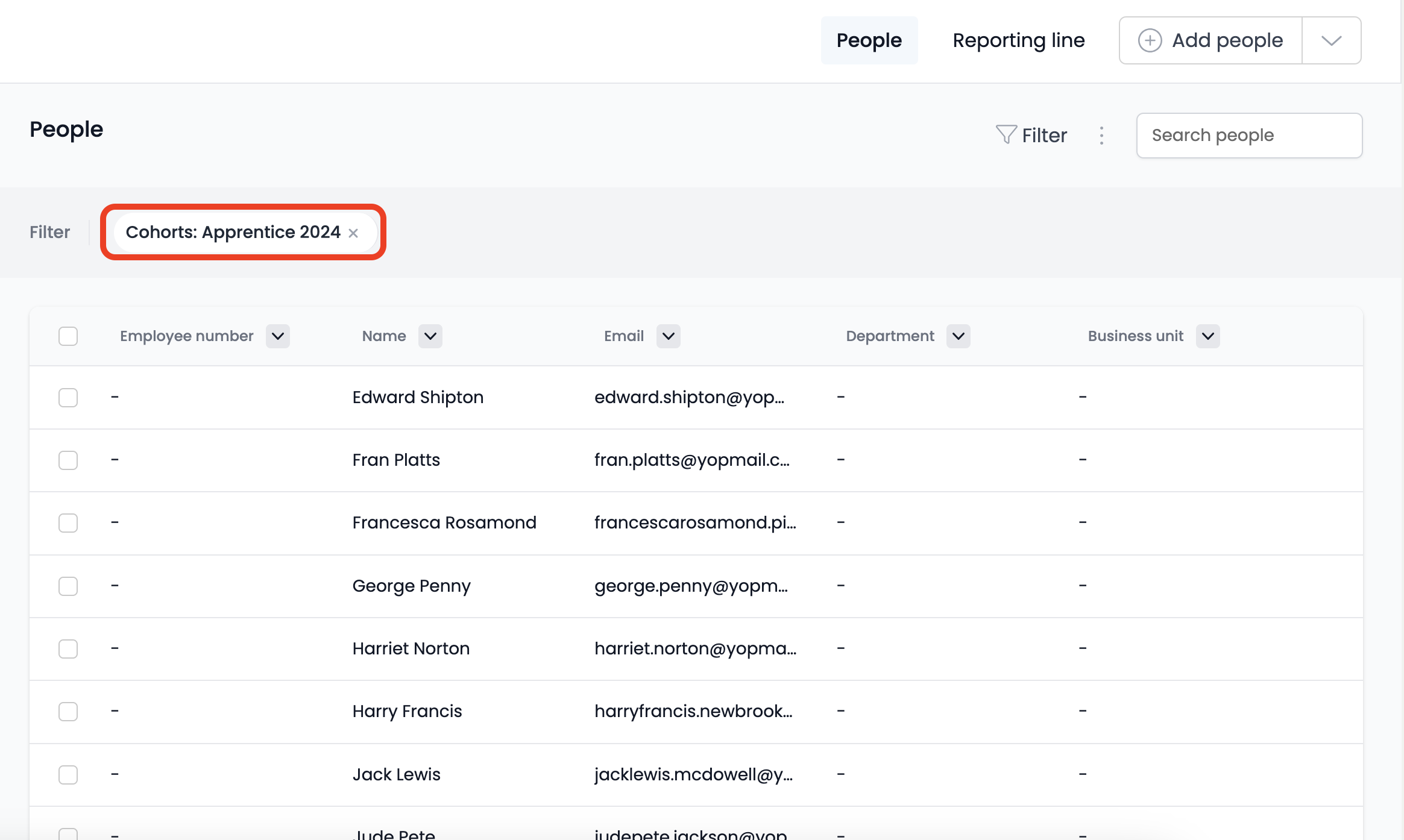Open Francesca Rosamond's profile name

[x=444, y=522]
